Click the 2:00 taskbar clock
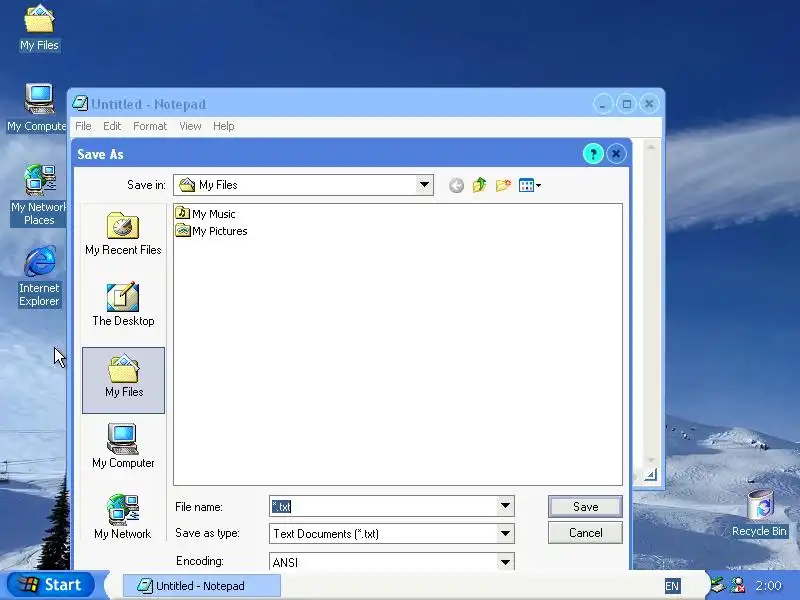800x600 pixels. [x=768, y=585]
